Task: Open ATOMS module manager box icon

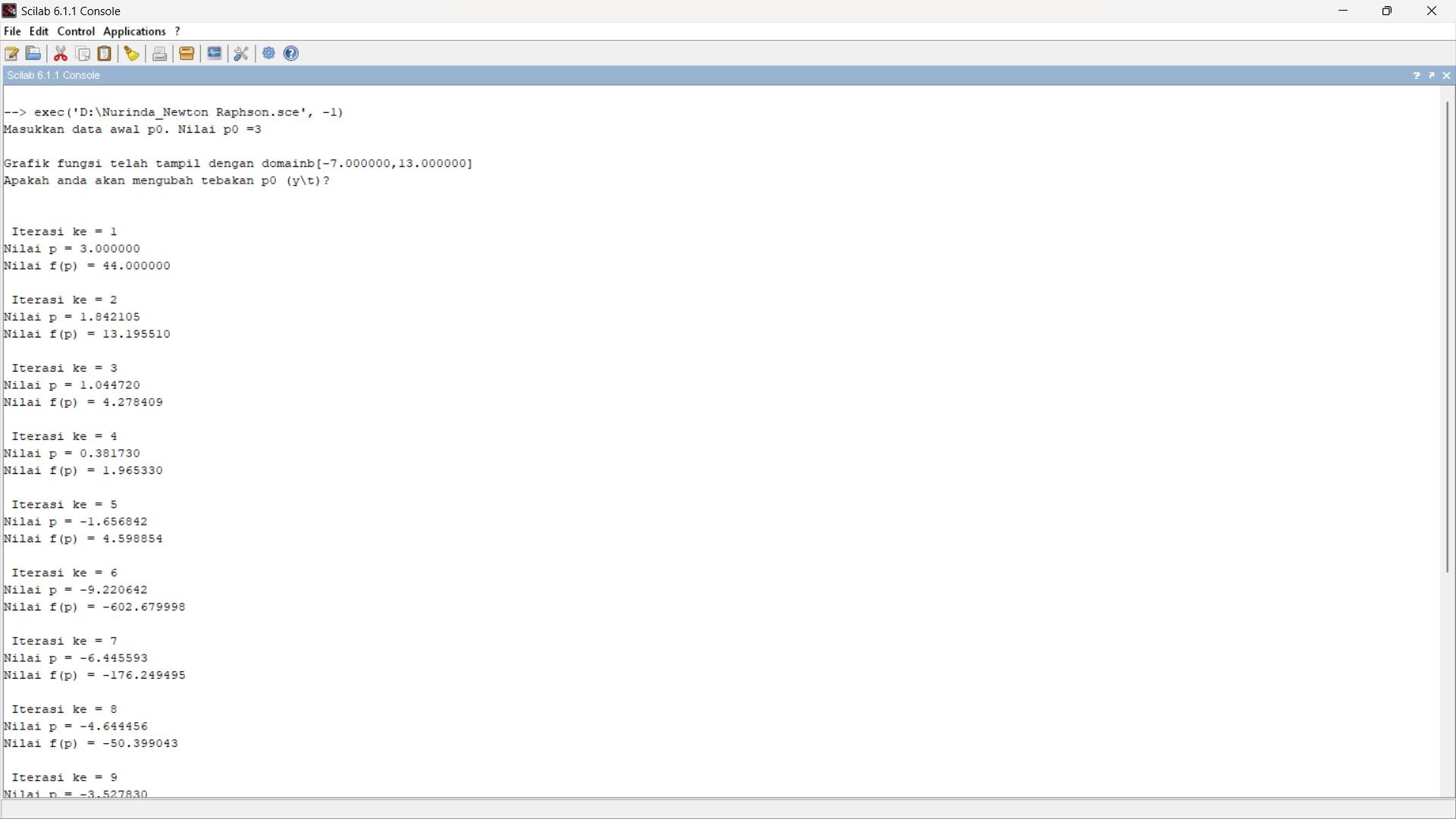Action: 187,54
